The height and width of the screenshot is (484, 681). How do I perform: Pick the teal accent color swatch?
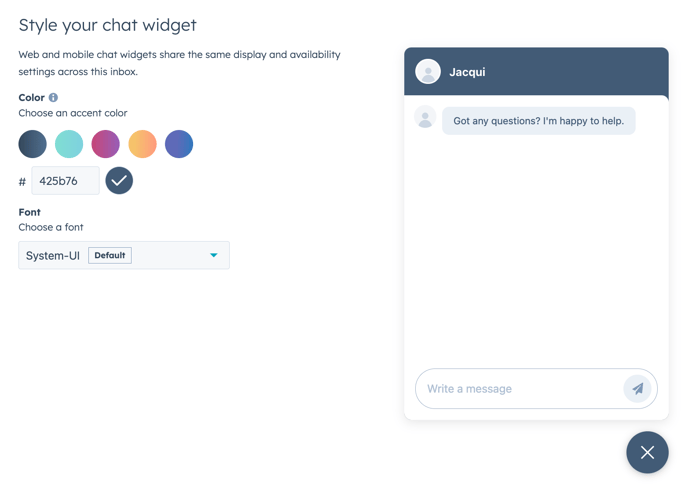tap(69, 144)
